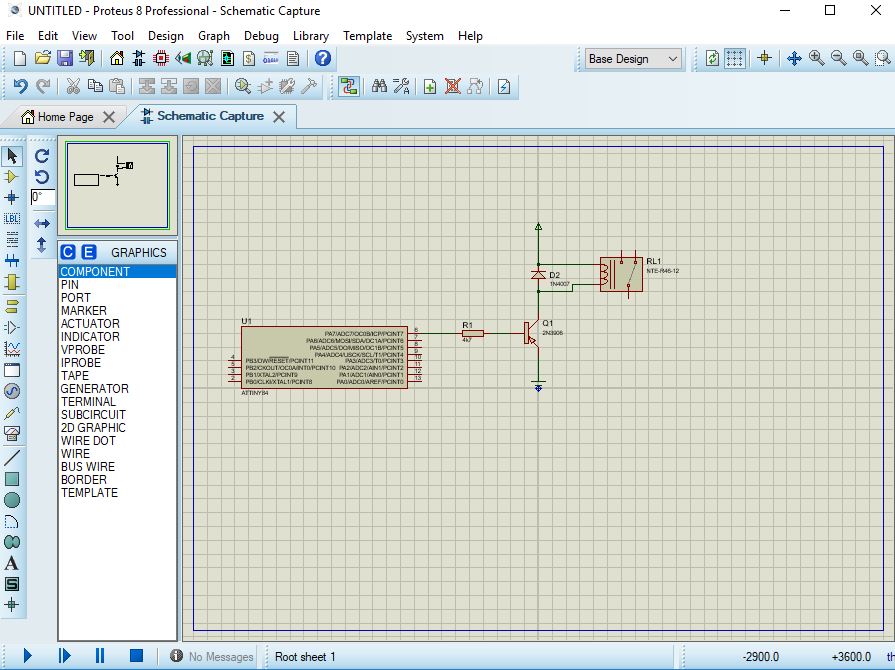The image size is (895, 670).
Task: Toggle the grid display button
Action: pos(735,59)
